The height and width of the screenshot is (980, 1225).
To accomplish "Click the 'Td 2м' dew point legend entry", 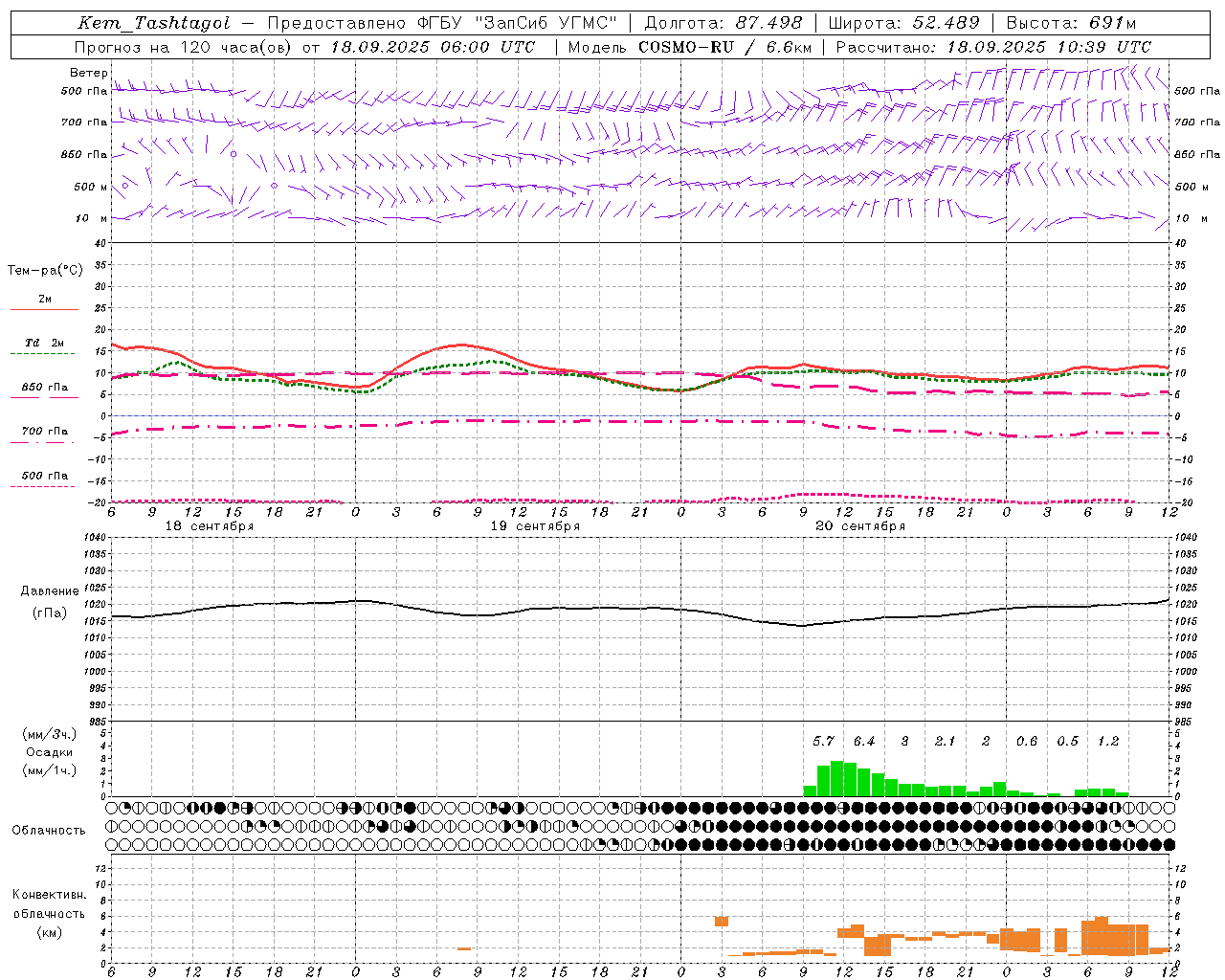I will [x=45, y=343].
